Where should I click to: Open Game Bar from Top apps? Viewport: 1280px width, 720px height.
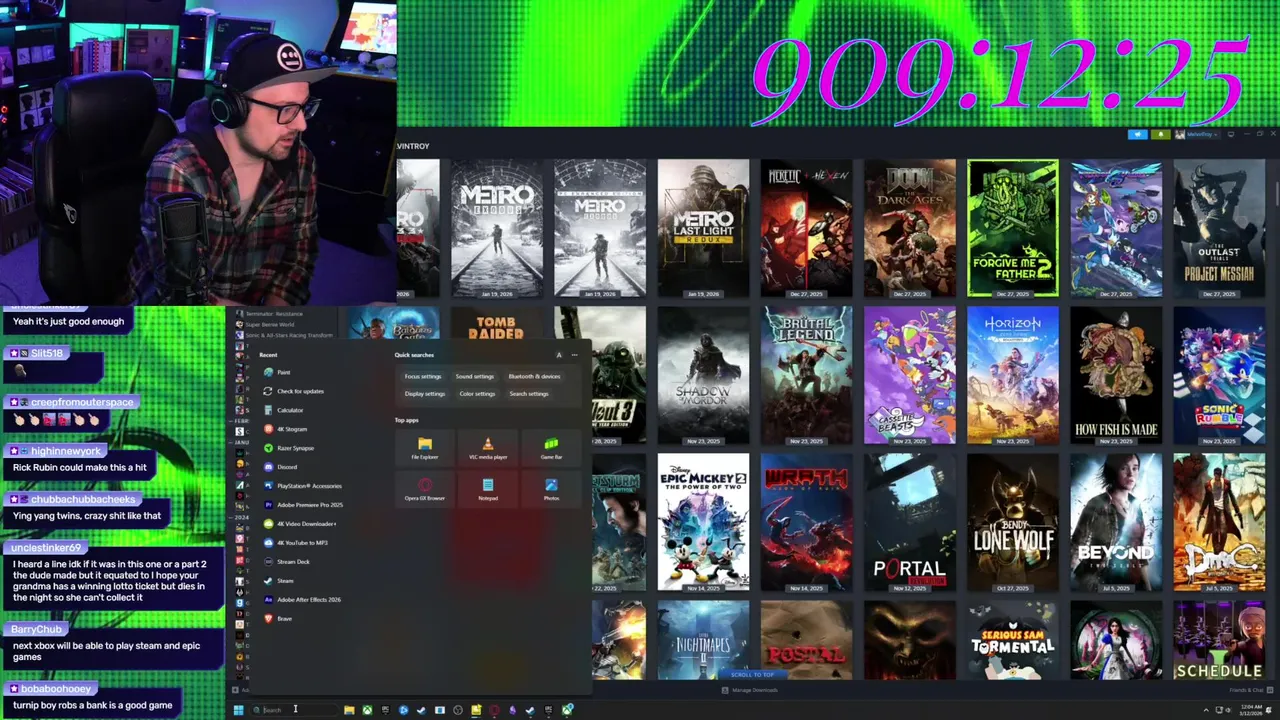click(551, 448)
